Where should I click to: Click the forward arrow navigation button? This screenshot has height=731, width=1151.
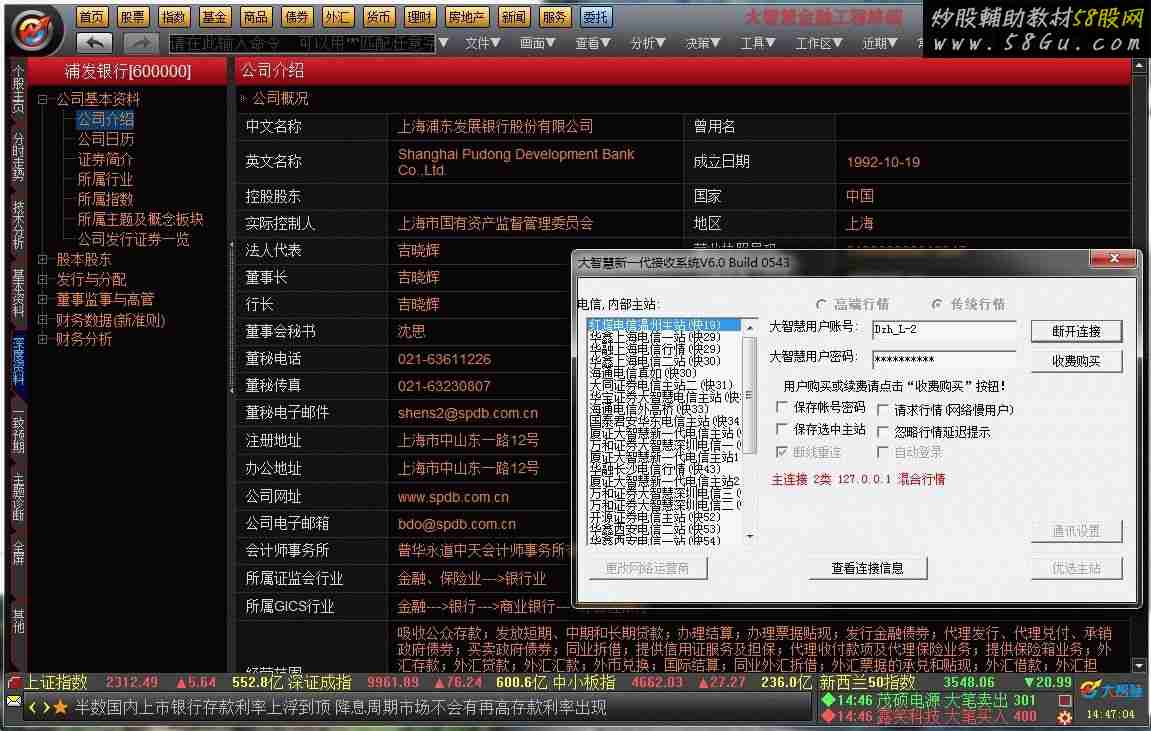[141, 43]
